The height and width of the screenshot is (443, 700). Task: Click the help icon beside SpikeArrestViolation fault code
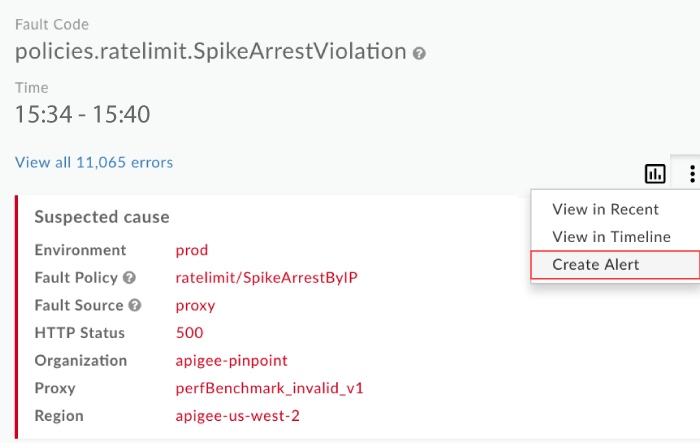[420, 53]
